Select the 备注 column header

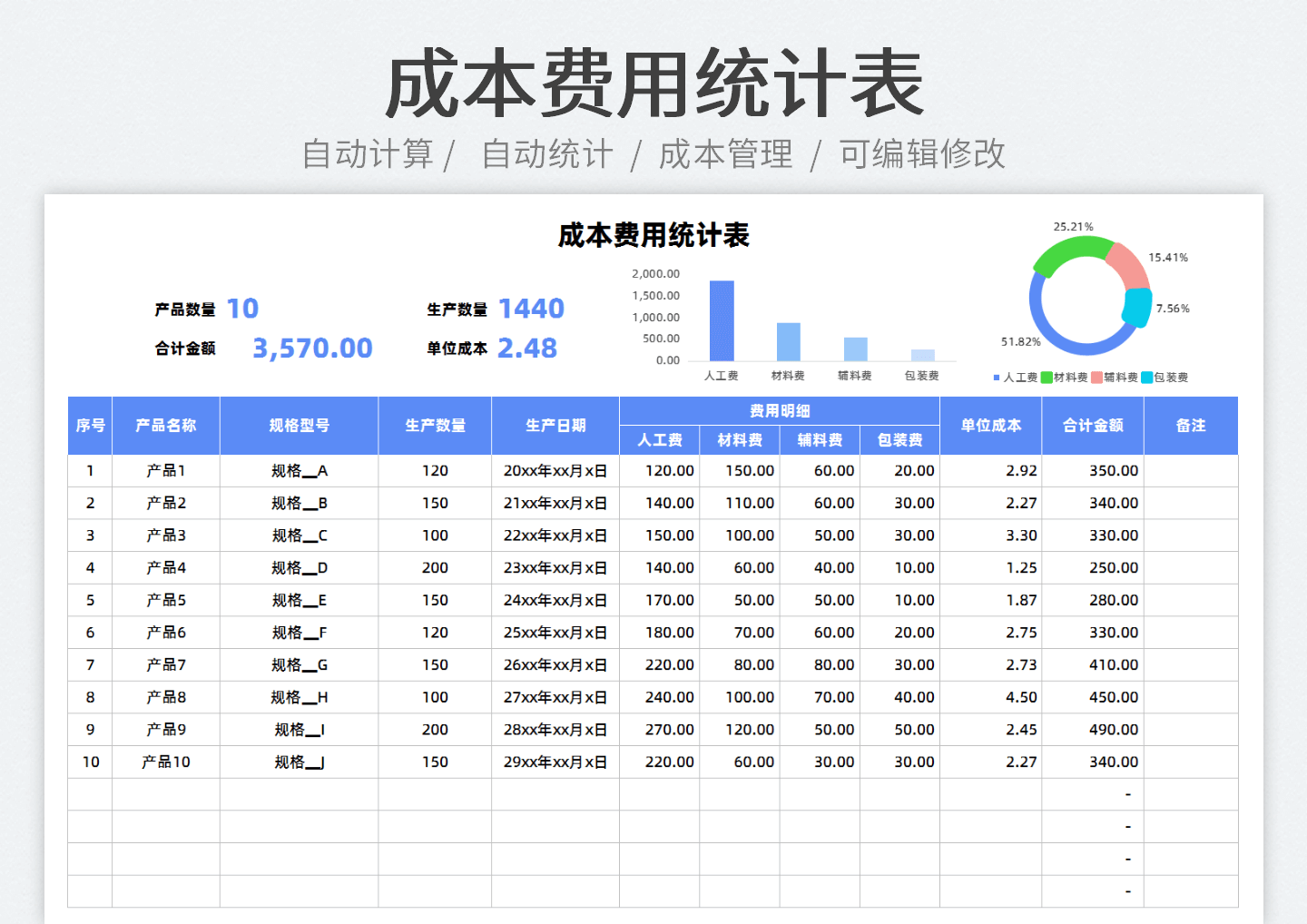[1190, 425]
